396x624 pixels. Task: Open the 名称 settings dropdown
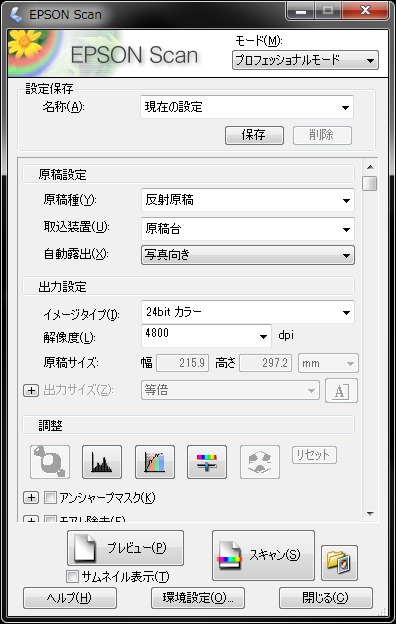point(247,107)
